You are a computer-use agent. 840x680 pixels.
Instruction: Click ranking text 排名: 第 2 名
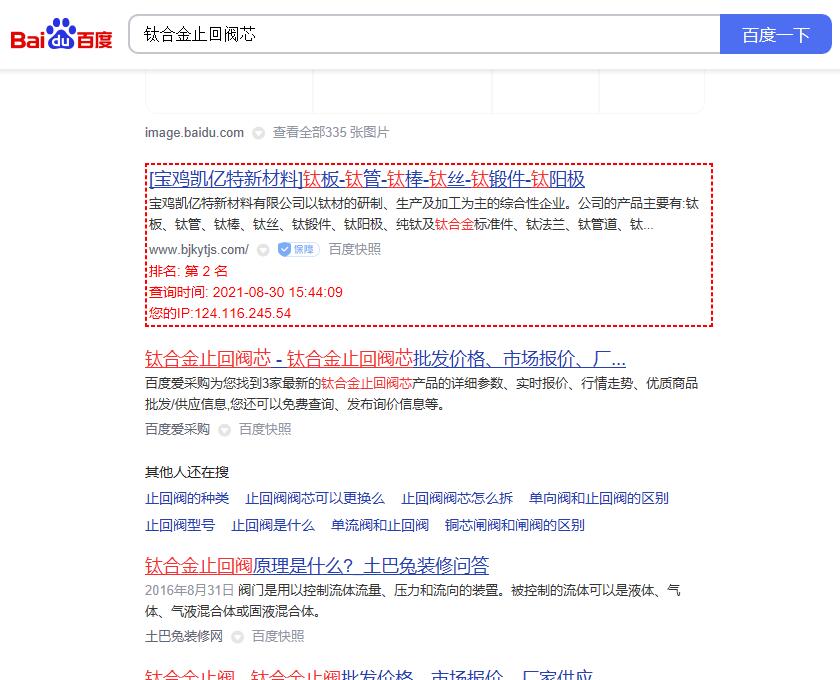pyautogui.click(x=188, y=271)
